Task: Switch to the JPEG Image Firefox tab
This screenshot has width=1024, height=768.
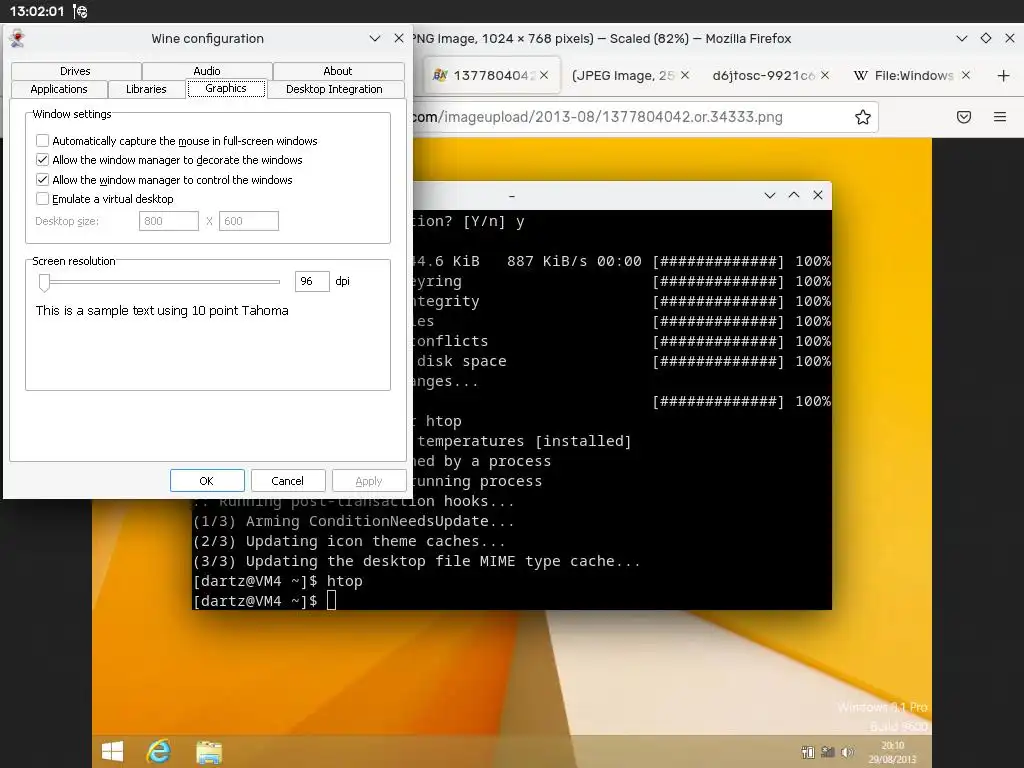Action: (622, 76)
